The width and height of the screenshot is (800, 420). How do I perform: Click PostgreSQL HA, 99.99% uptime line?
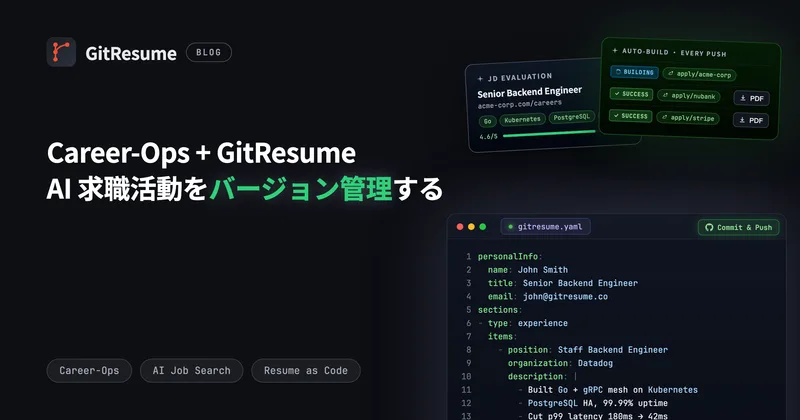597,403
